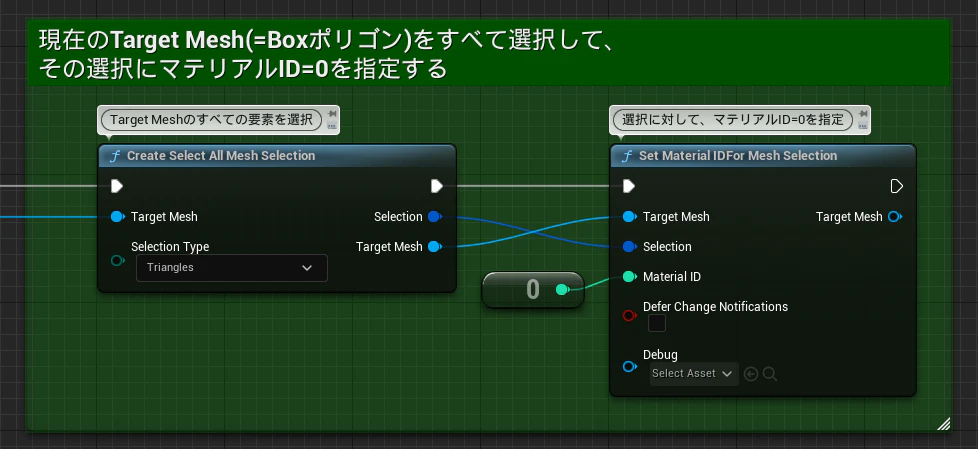
Task: Toggle the Defer Change Notifications checkbox
Action: [x=657, y=323]
